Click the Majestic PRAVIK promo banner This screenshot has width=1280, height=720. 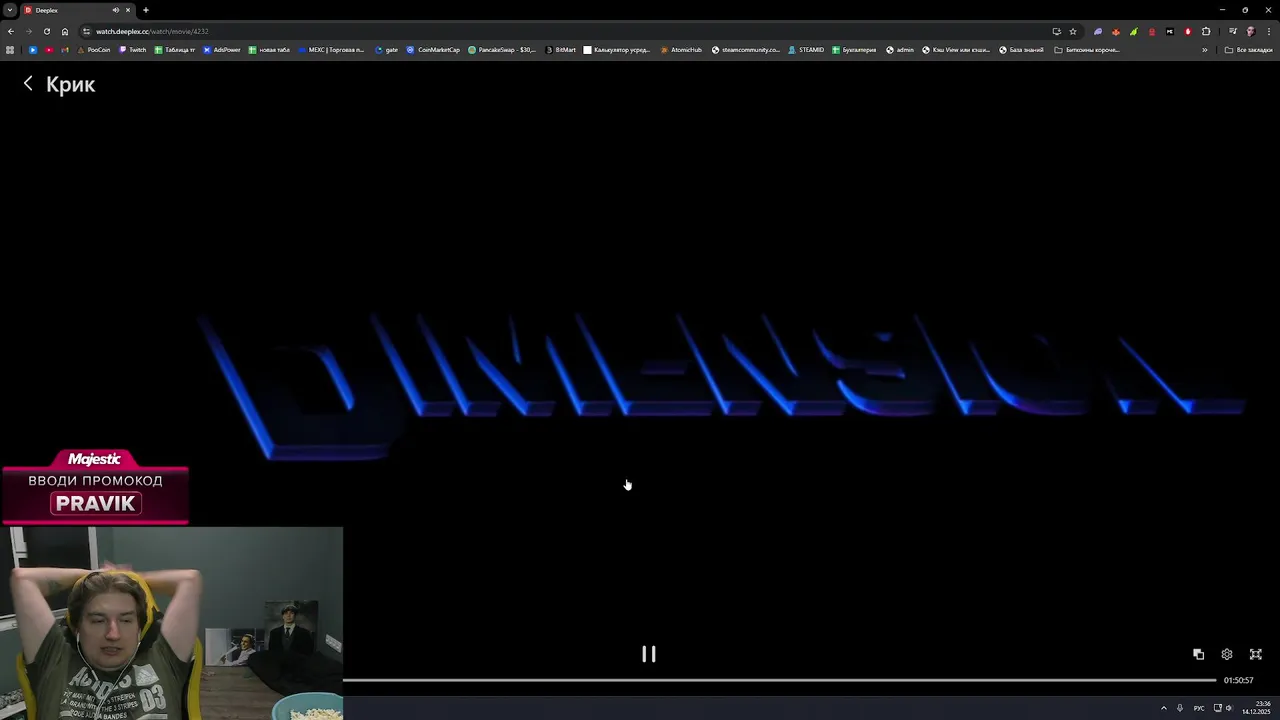tap(95, 487)
